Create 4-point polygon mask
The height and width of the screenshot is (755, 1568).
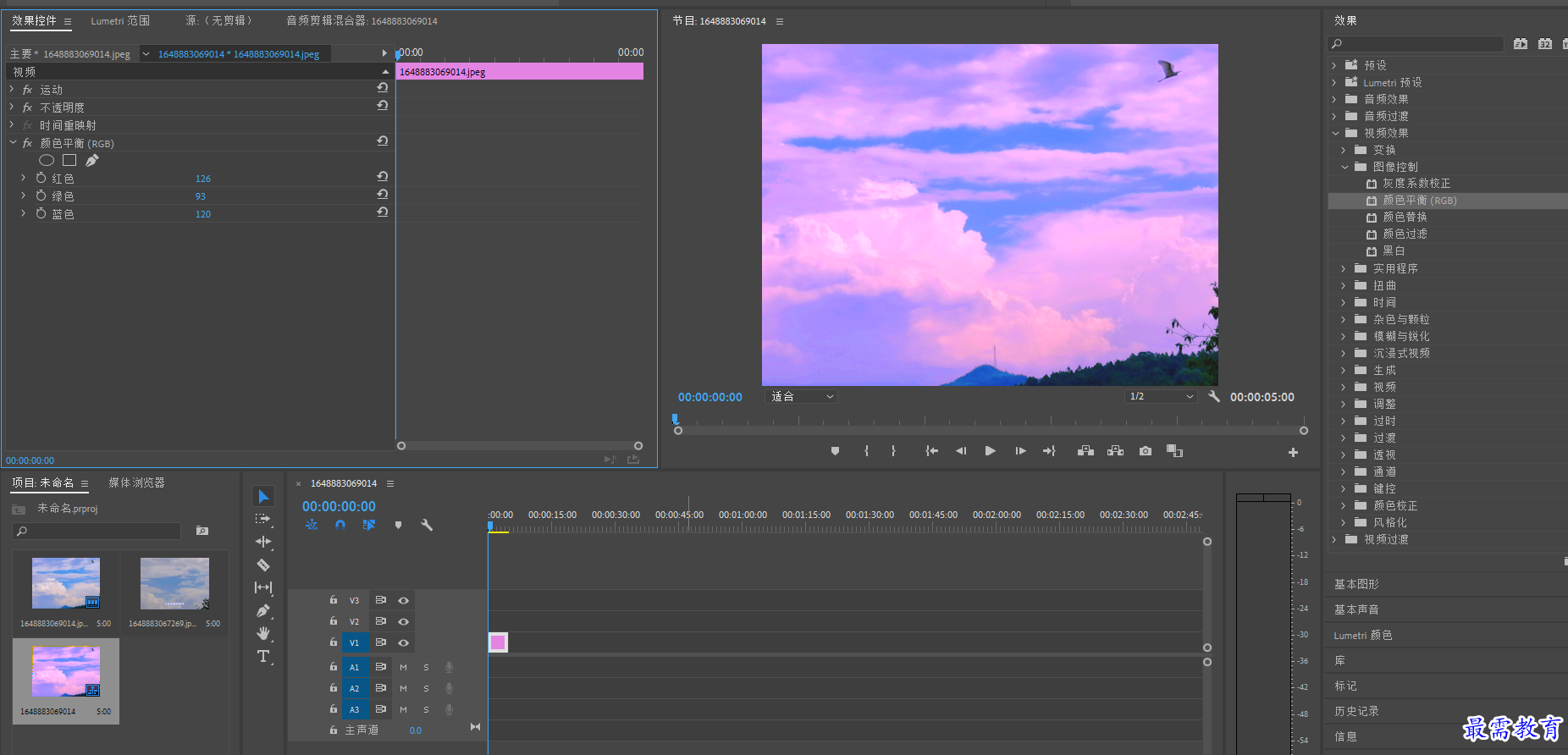click(69, 160)
